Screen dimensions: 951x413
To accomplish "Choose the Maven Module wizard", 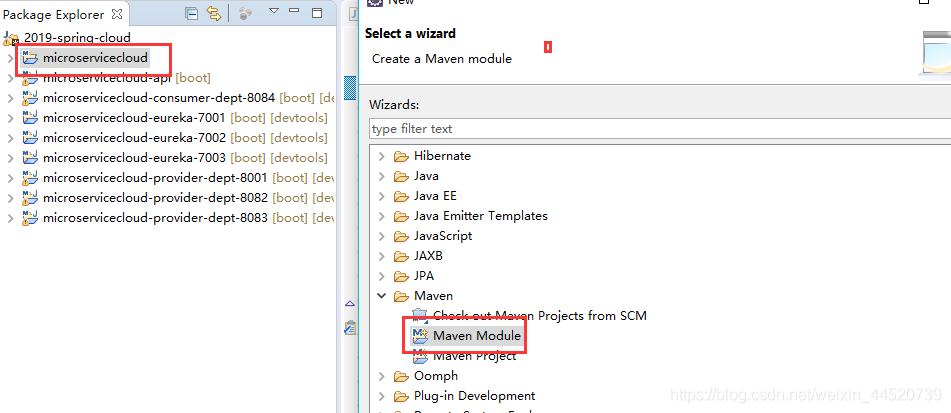I will click(x=477, y=335).
